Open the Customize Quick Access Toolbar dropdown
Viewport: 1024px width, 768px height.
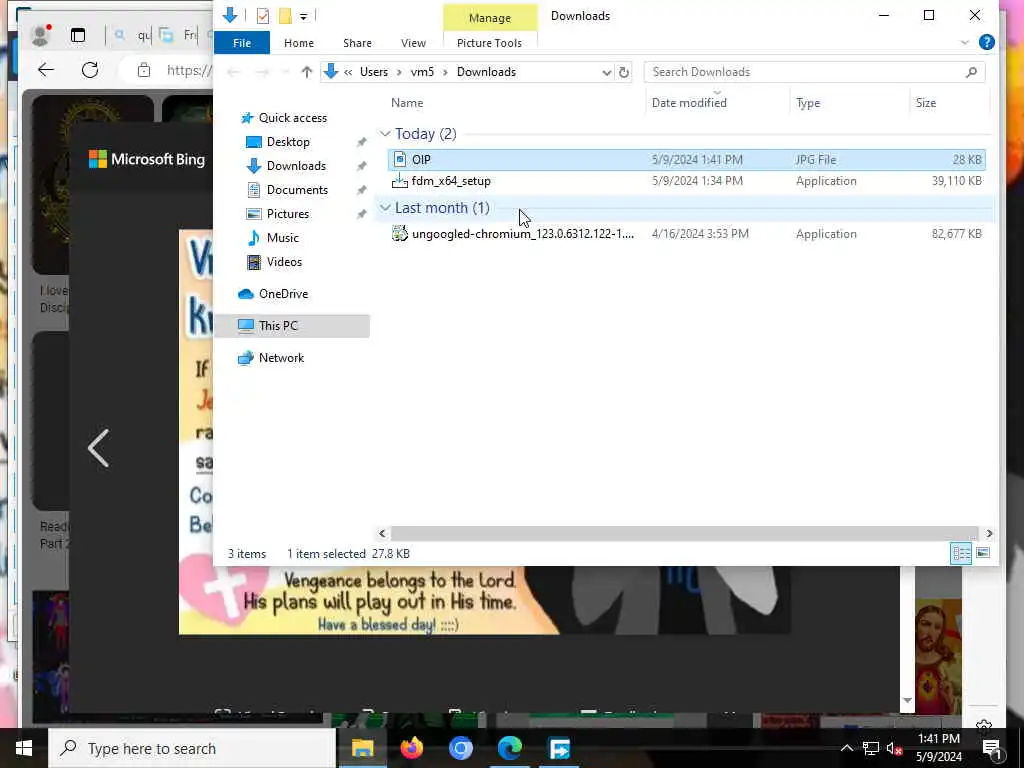click(304, 16)
